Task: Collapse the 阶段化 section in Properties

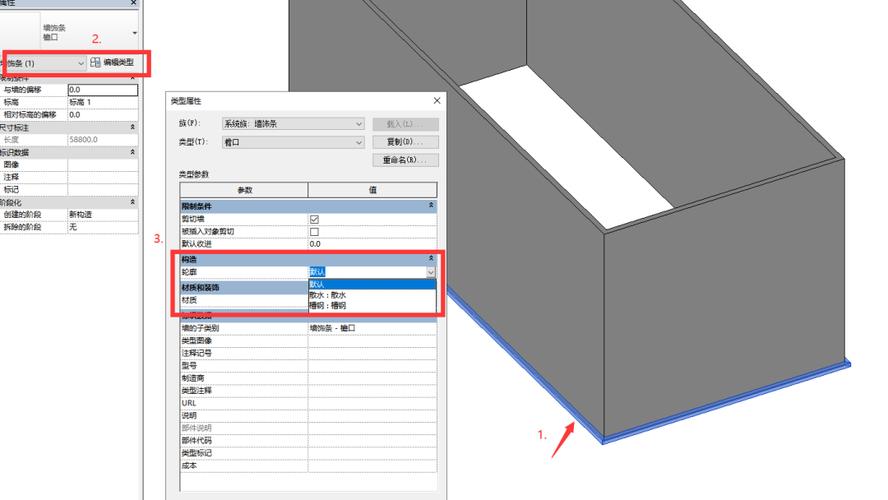Action: [x=133, y=202]
